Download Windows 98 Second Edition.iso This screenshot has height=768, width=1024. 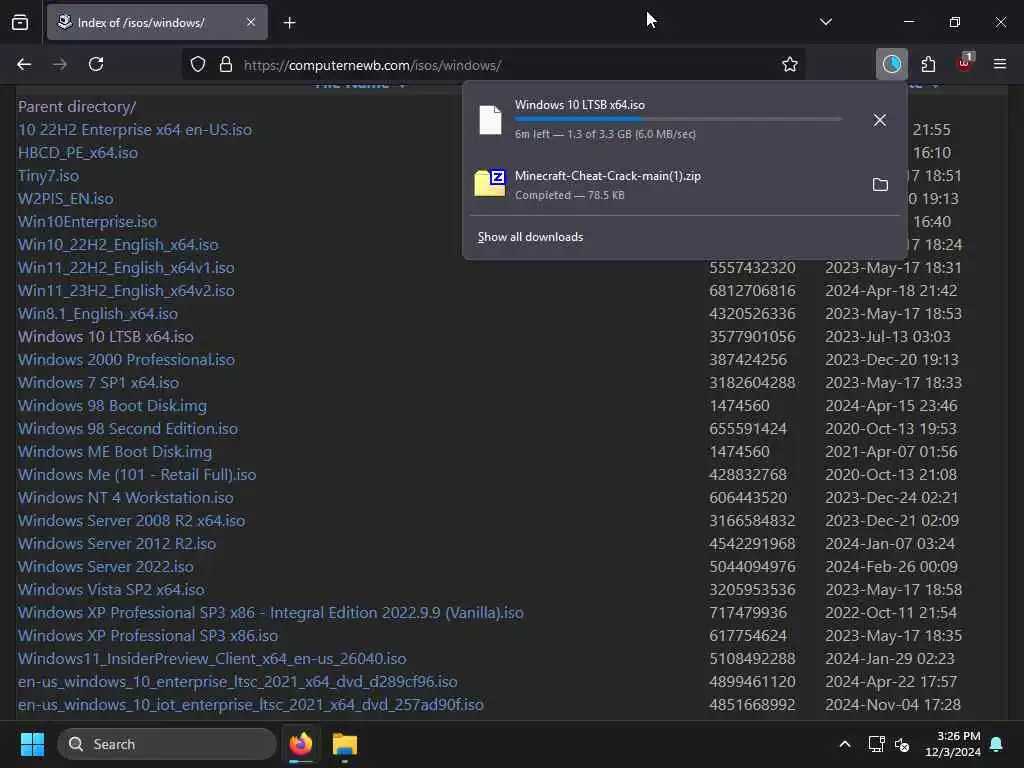click(x=128, y=428)
